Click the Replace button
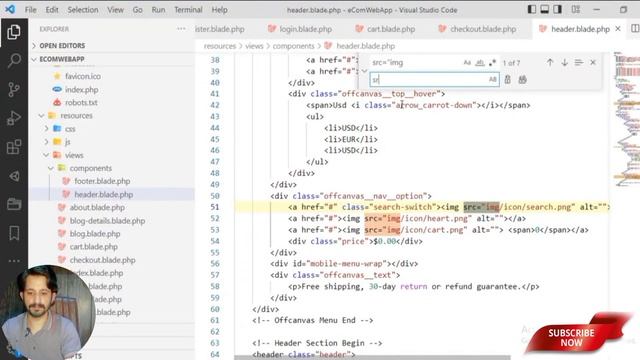Screen dimensions: 640x360 507,80
